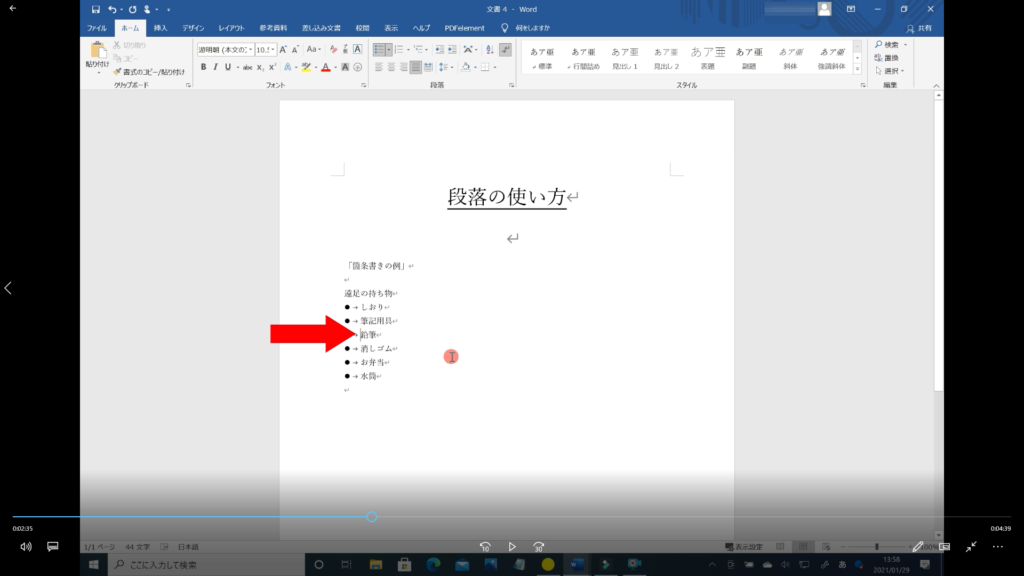
Task: Toggle show/hide paragraph marks button
Action: pyautogui.click(x=505, y=48)
